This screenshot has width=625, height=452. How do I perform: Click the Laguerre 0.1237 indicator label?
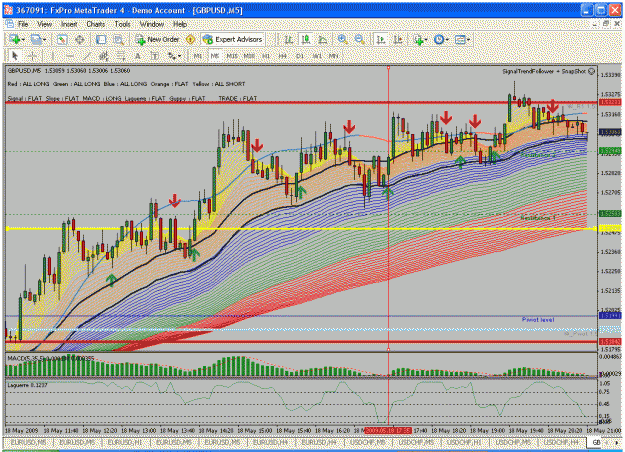[27, 385]
